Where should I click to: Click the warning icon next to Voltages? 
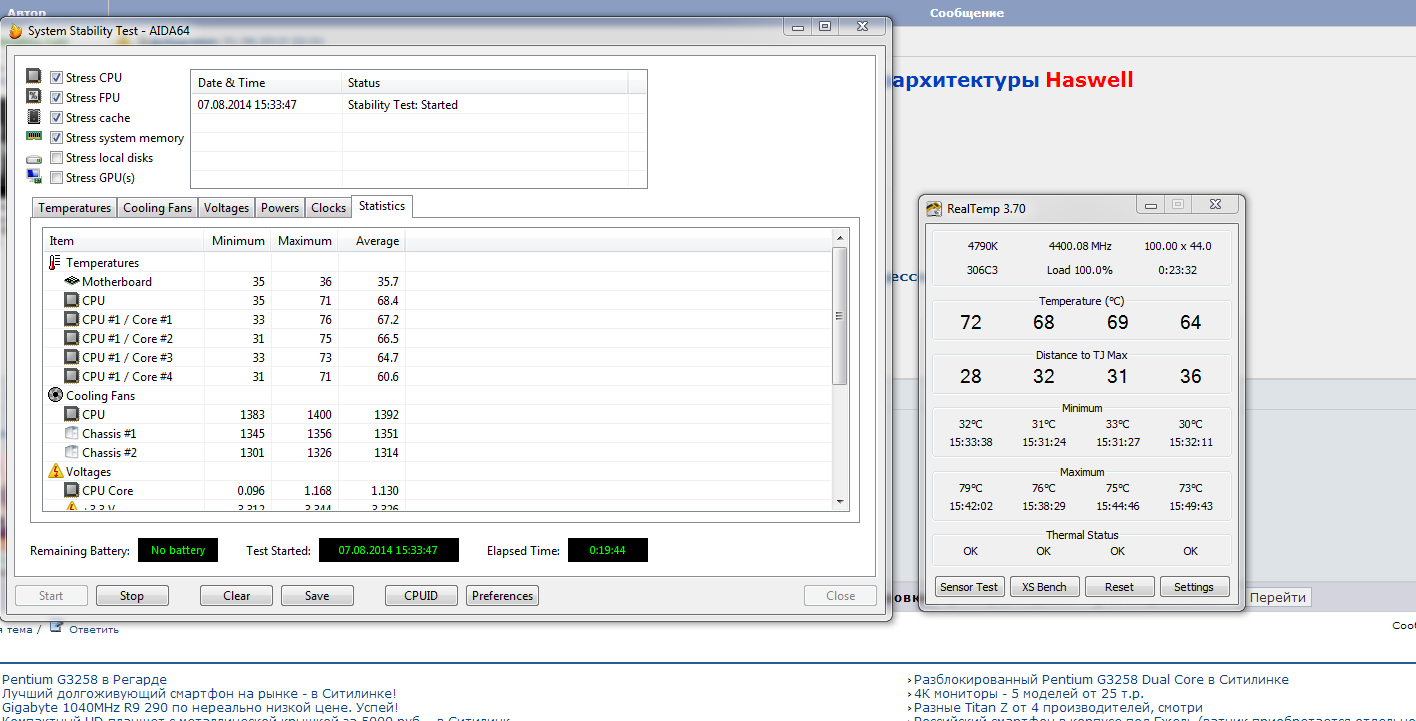55,471
